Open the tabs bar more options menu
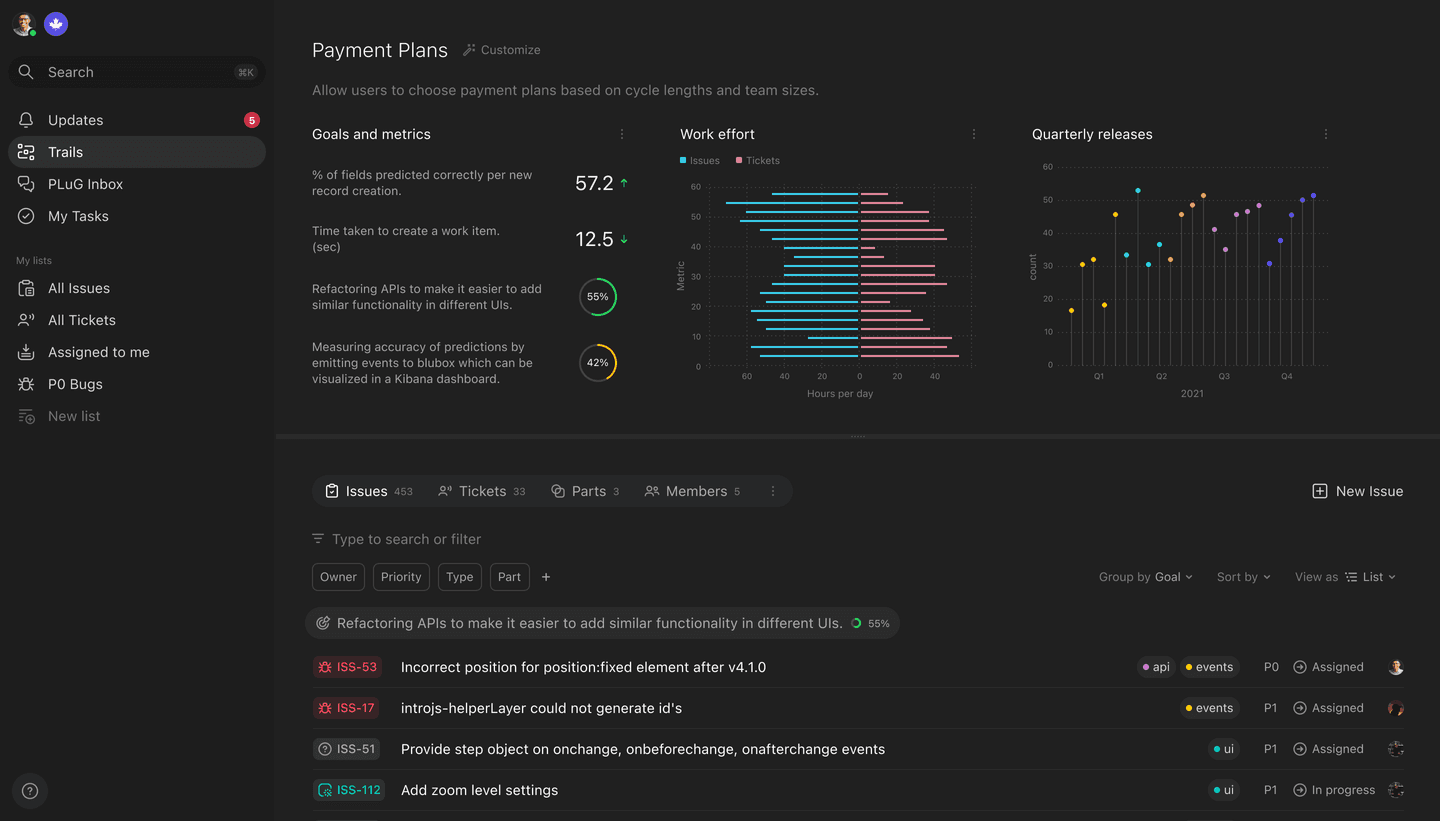Screen dimensions: 1440x821 773,491
